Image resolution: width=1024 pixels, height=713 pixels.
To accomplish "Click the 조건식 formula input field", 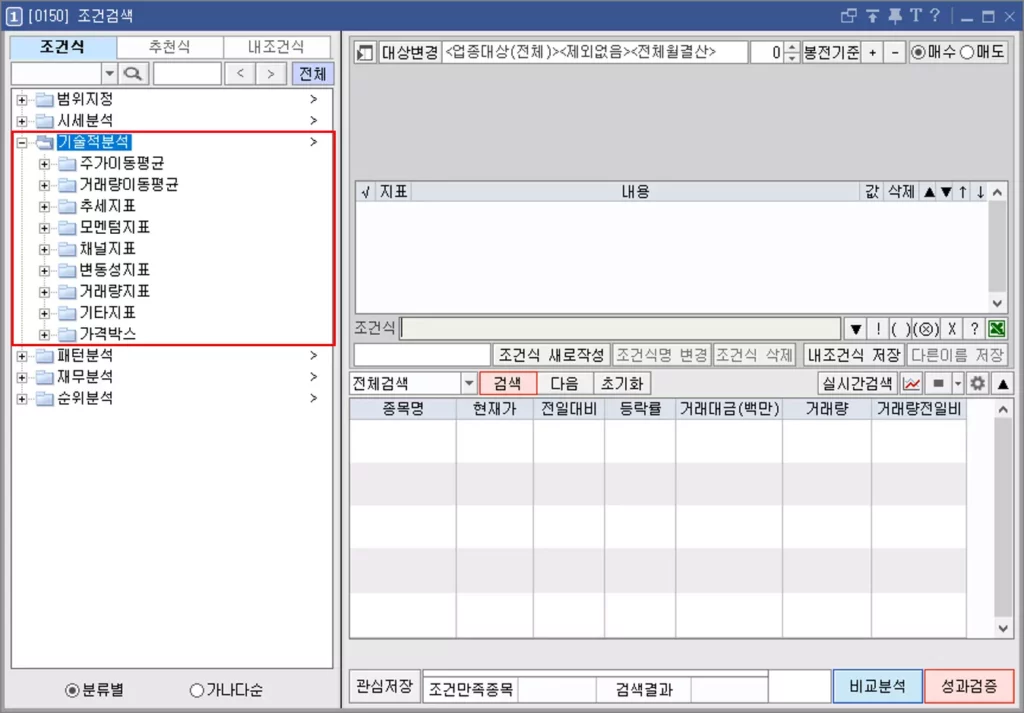I will 620,328.
